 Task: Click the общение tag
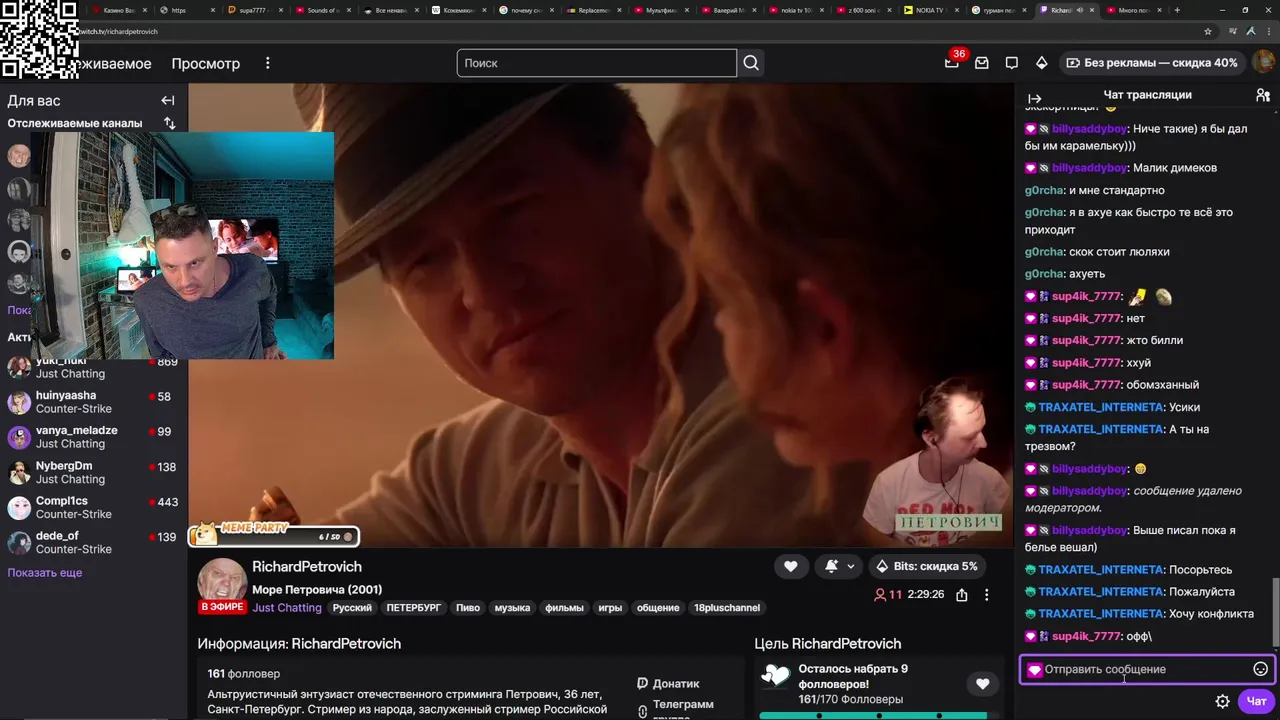[658, 607]
